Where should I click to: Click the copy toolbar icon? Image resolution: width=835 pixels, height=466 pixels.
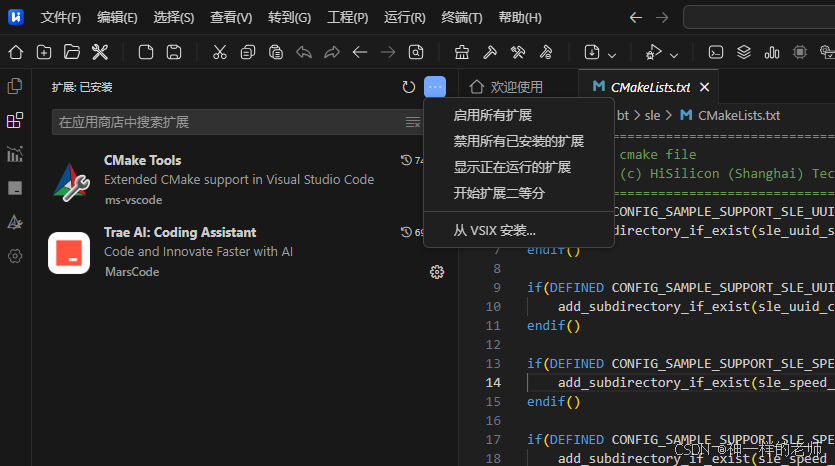coord(248,52)
